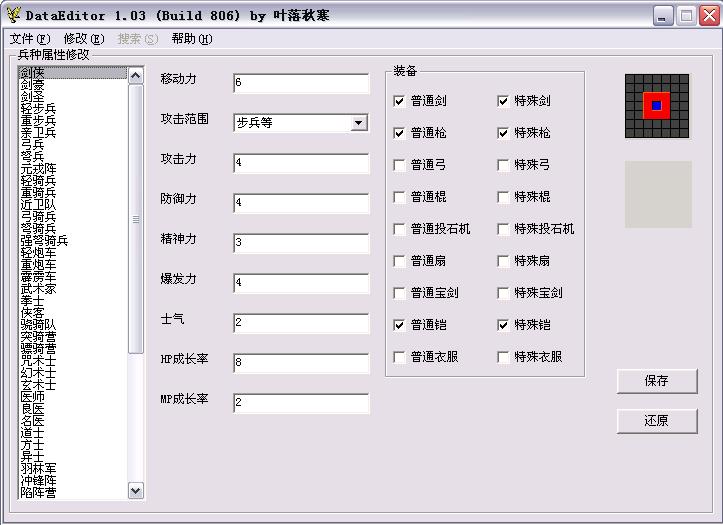723x525 pixels.
Task: Focus the 精神力 input field
Action: click(301, 243)
